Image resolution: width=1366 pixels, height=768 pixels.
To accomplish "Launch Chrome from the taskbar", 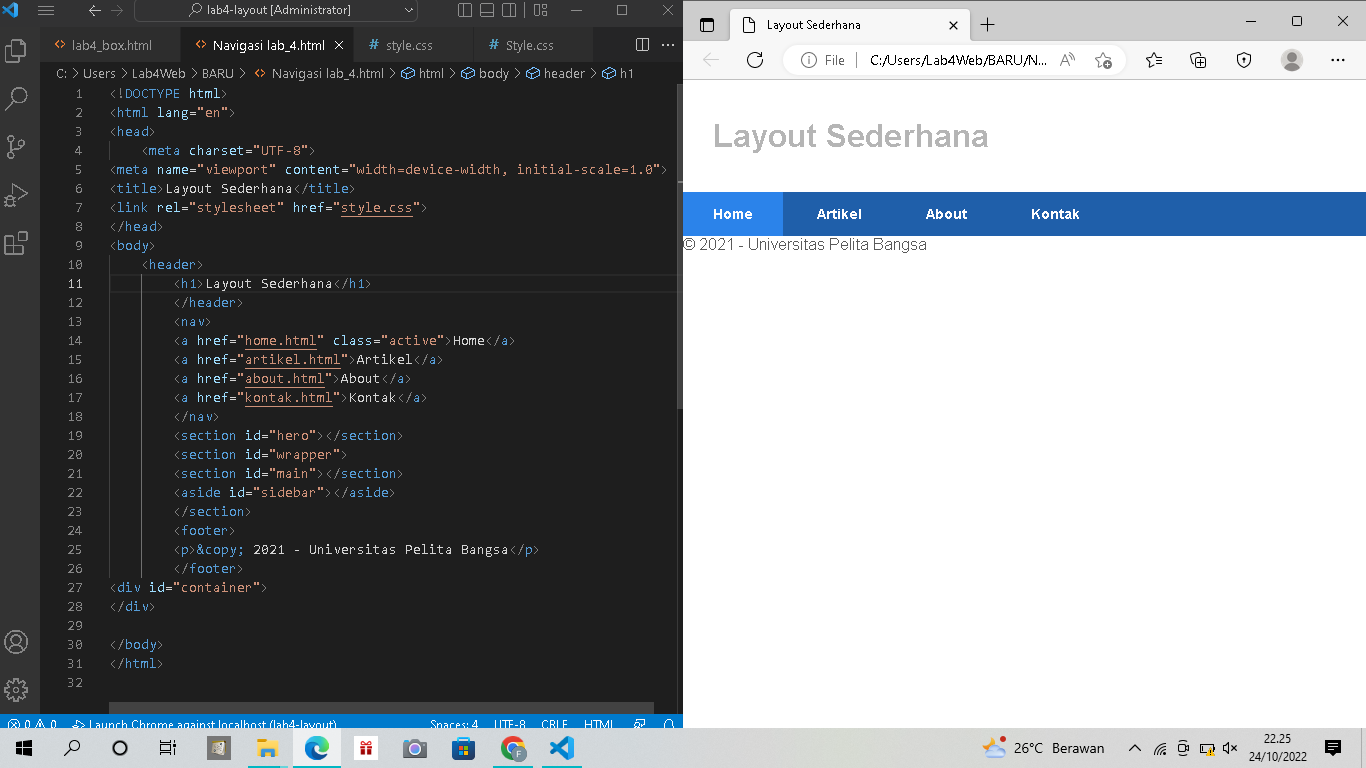I will click(x=513, y=748).
